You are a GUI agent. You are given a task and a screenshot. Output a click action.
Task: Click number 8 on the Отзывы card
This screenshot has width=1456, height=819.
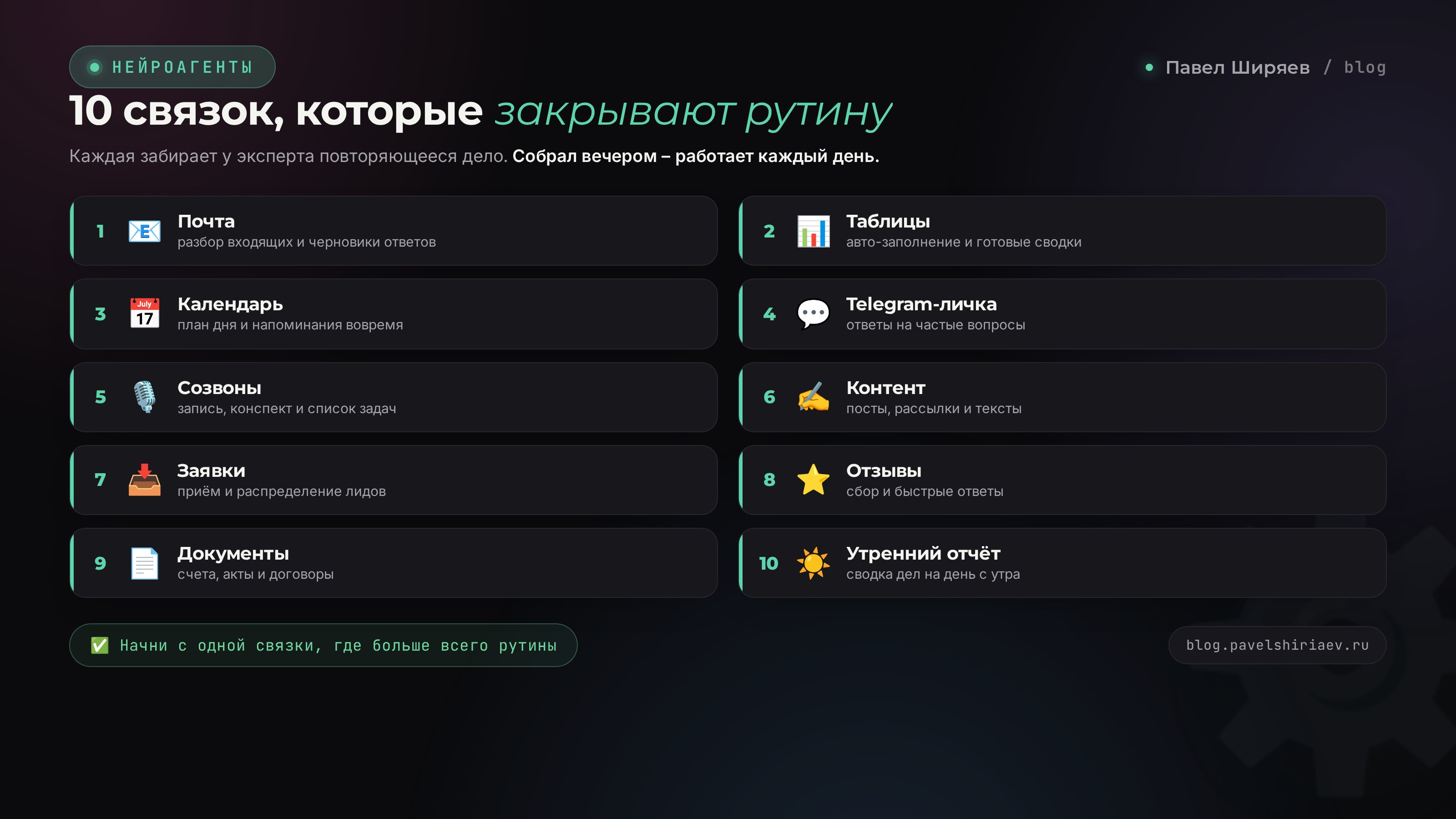point(768,480)
